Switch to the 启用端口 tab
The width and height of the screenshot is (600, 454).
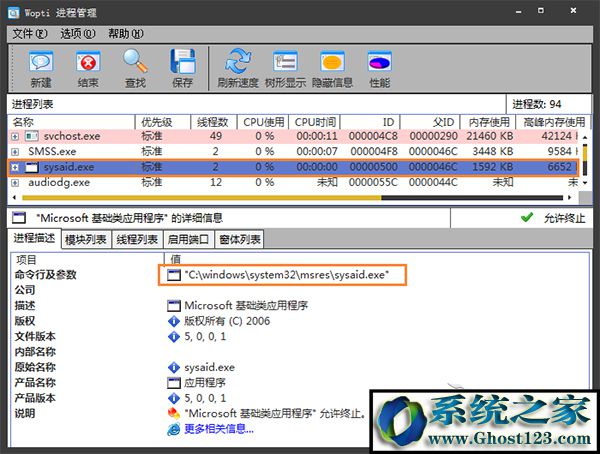coord(188,240)
